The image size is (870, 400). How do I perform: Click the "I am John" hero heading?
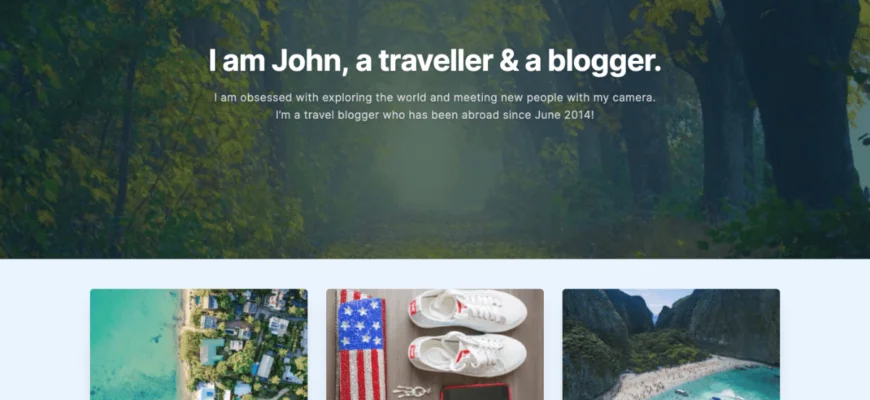pyautogui.click(x=434, y=61)
